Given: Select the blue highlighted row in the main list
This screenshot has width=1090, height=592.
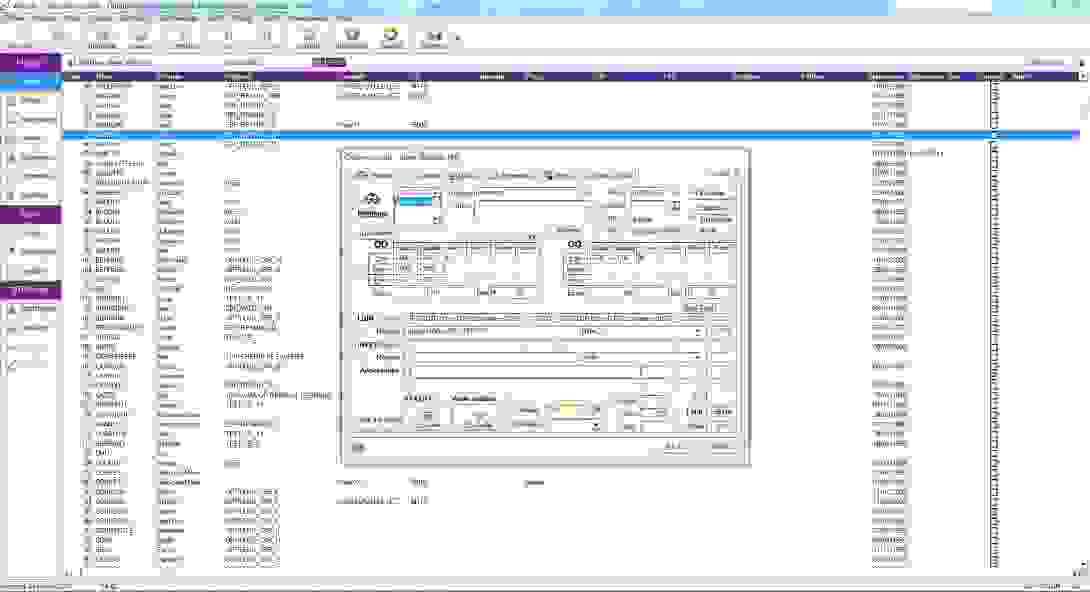Looking at the screenshot, I should [x=571, y=135].
